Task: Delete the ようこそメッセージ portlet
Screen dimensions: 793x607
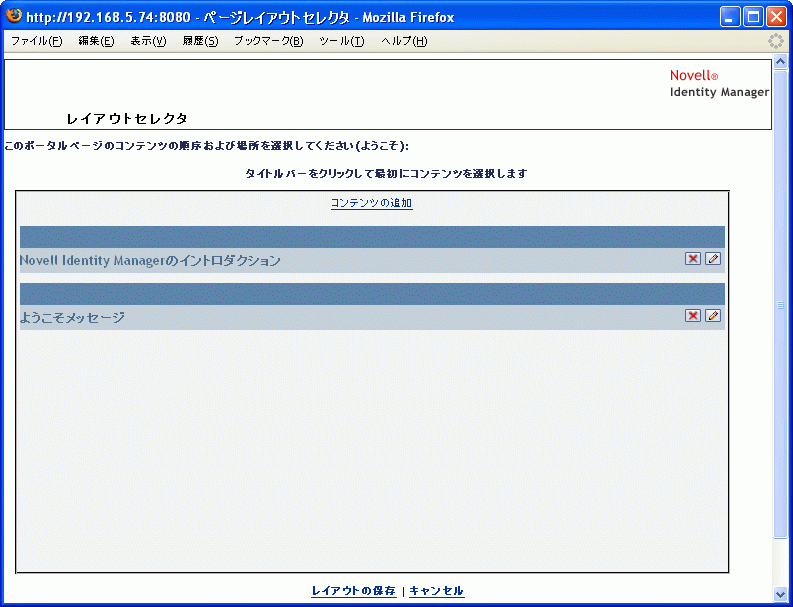Action: click(x=692, y=316)
